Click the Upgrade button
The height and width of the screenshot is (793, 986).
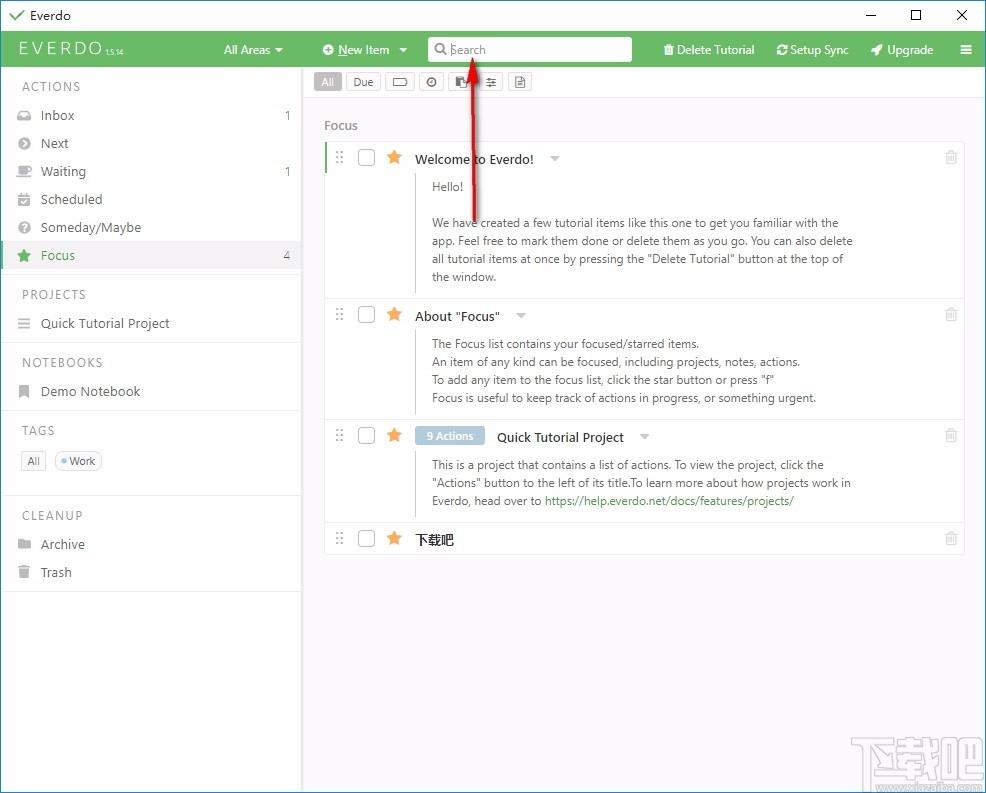click(902, 50)
